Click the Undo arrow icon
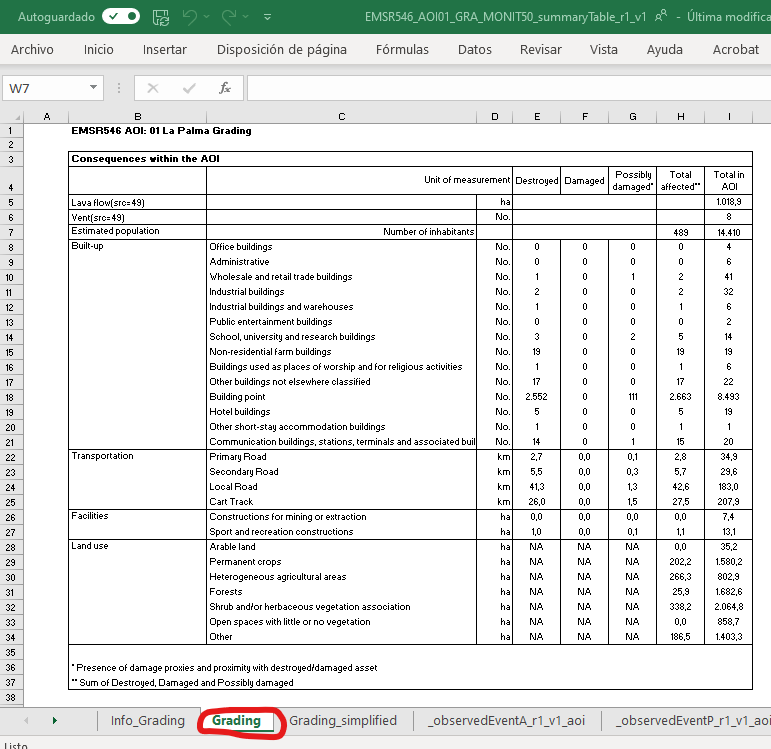Image resolution: width=771 pixels, height=749 pixels. coord(189,17)
